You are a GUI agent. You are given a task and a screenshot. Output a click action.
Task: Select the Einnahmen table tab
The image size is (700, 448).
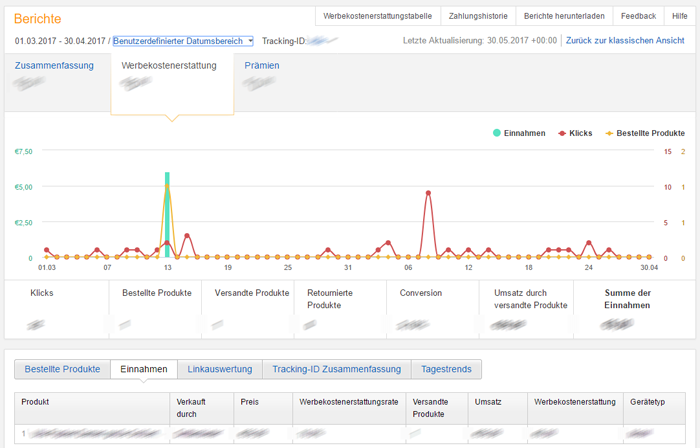click(144, 369)
